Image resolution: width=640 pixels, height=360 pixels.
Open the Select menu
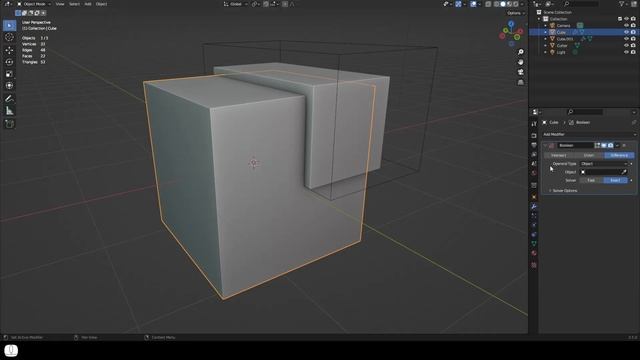click(74, 4)
